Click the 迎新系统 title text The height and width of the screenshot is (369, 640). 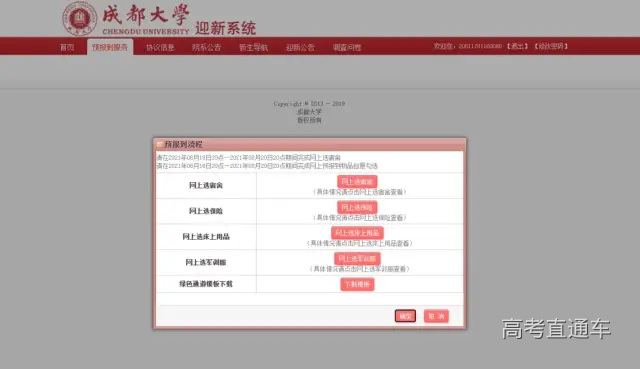pyautogui.click(x=225, y=28)
